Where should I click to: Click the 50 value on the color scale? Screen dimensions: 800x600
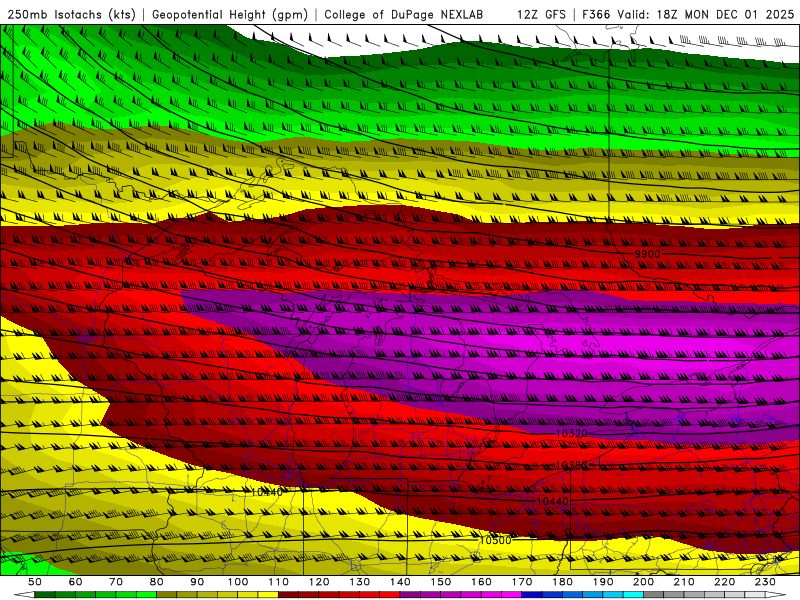[x=35, y=582]
